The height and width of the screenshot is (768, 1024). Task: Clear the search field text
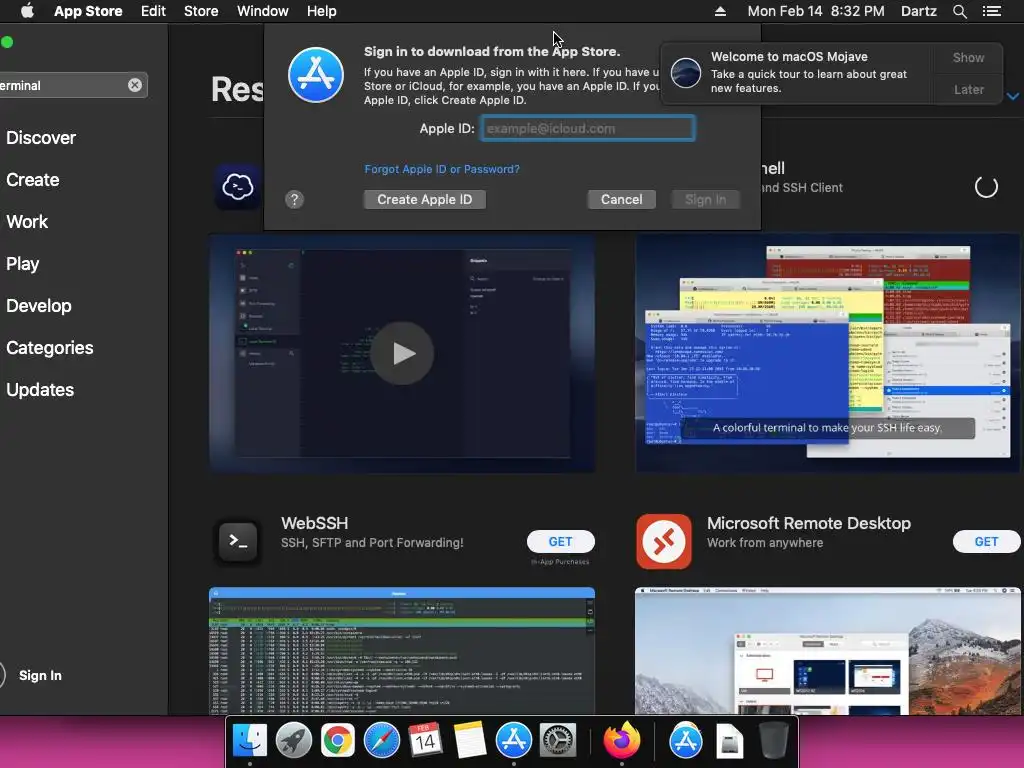(x=135, y=85)
